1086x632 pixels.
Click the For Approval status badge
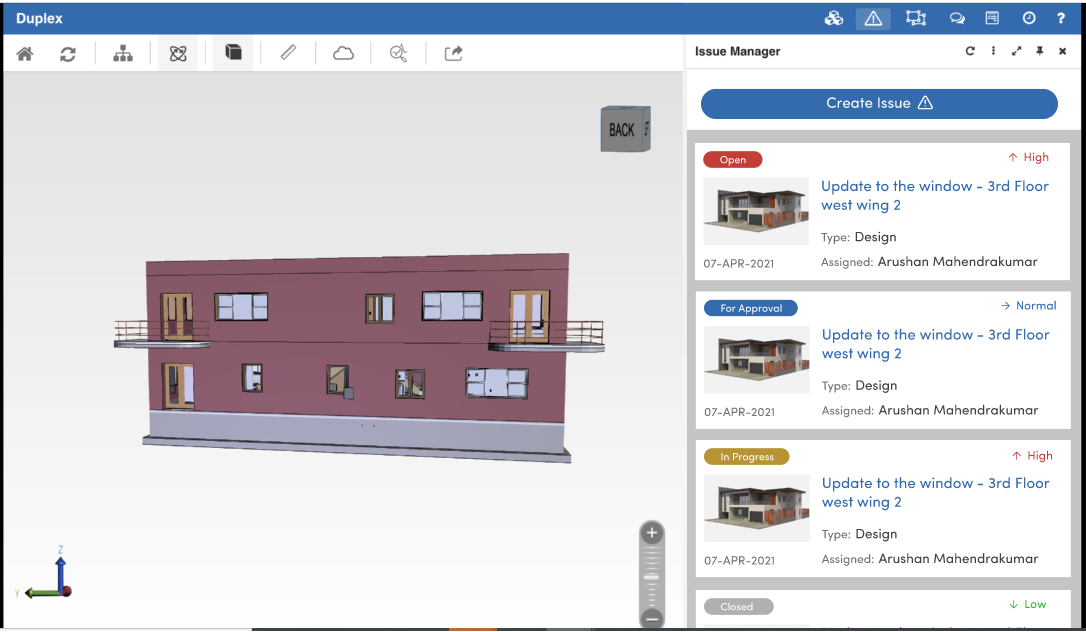pos(751,308)
